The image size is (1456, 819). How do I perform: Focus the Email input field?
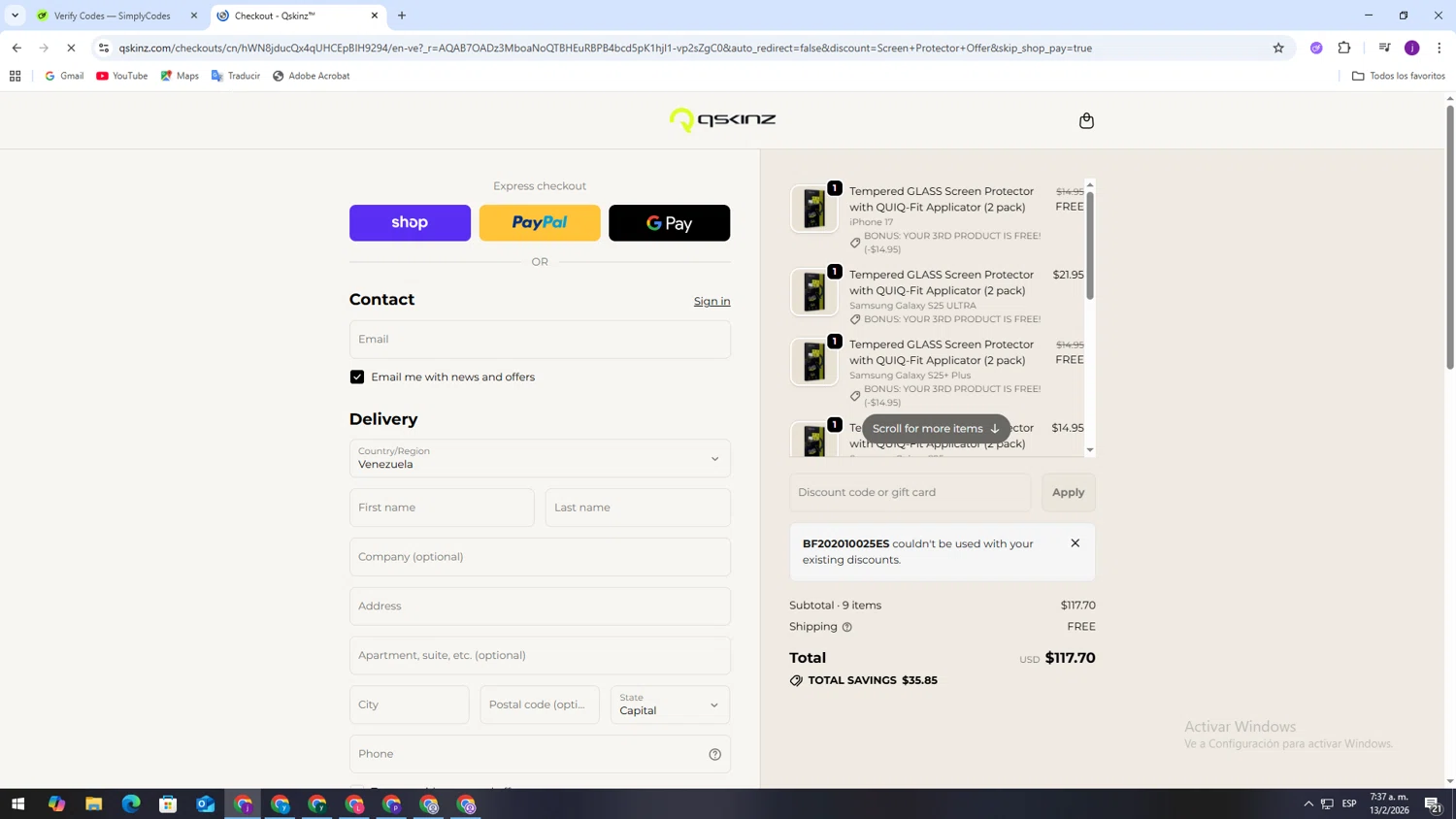540,339
